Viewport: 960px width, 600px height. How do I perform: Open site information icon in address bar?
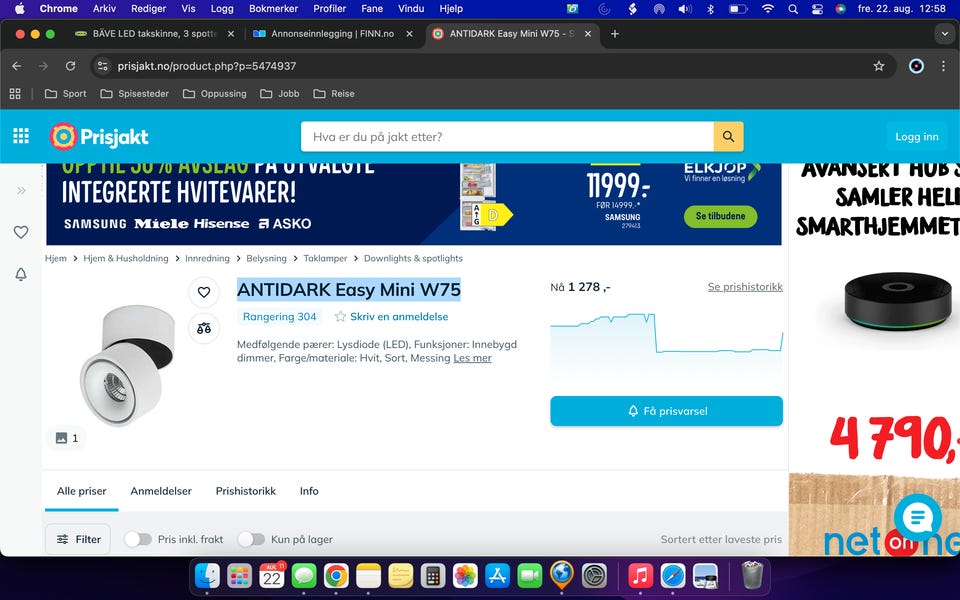pos(103,66)
